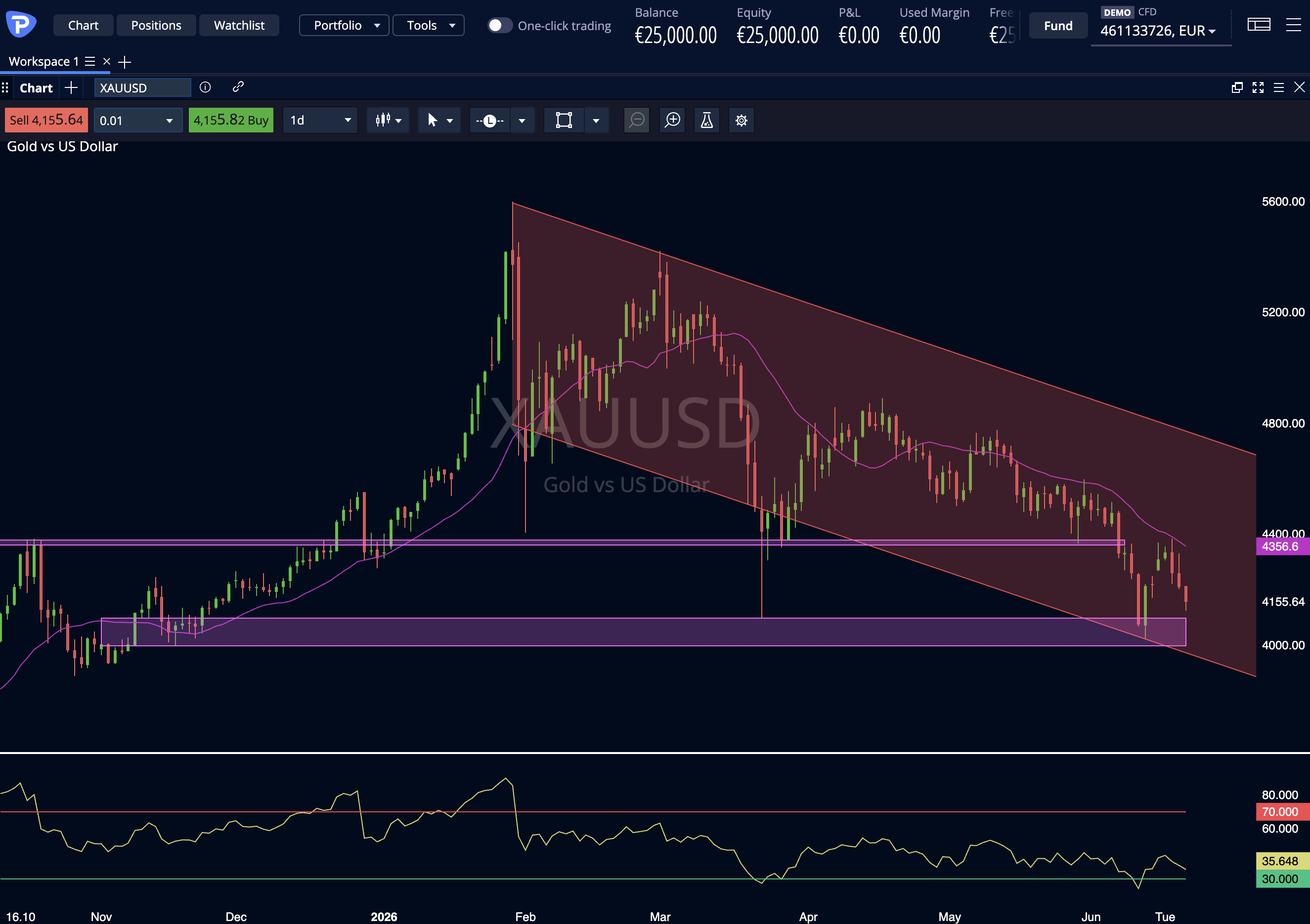Image resolution: width=1310 pixels, height=924 pixels.
Task: Zoom out of the chart
Action: pyautogui.click(x=637, y=121)
